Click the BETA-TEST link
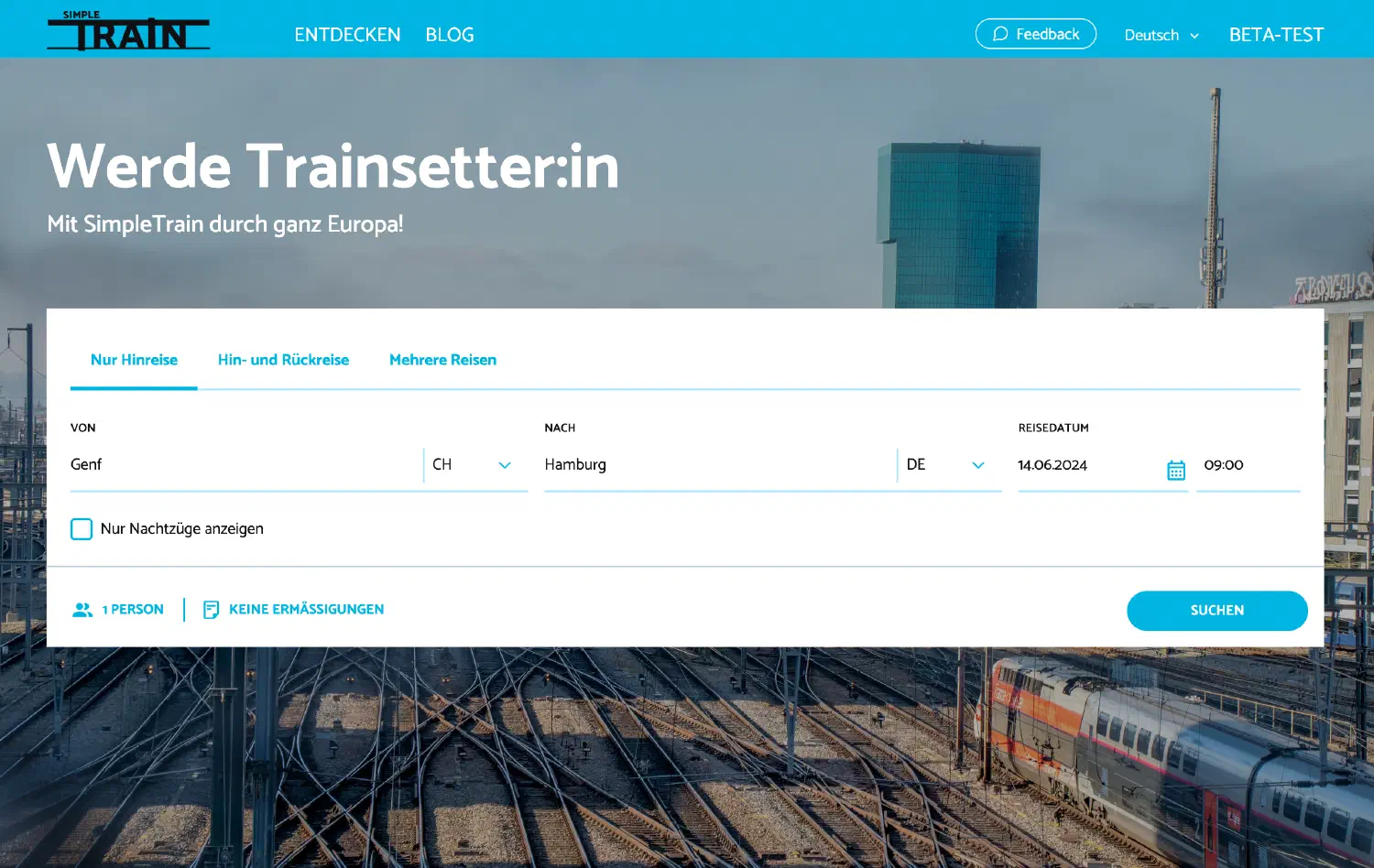 (x=1276, y=35)
